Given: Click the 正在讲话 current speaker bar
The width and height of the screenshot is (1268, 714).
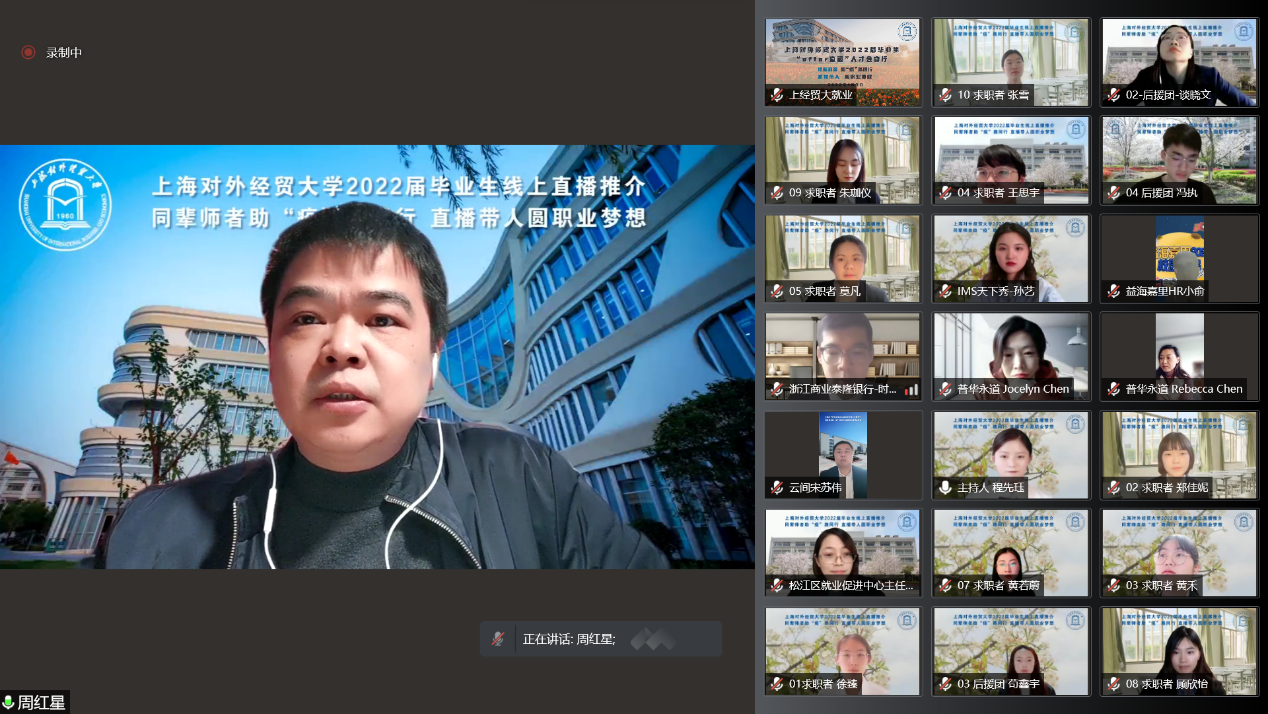Looking at the screenshot, I should click(600, 638).
